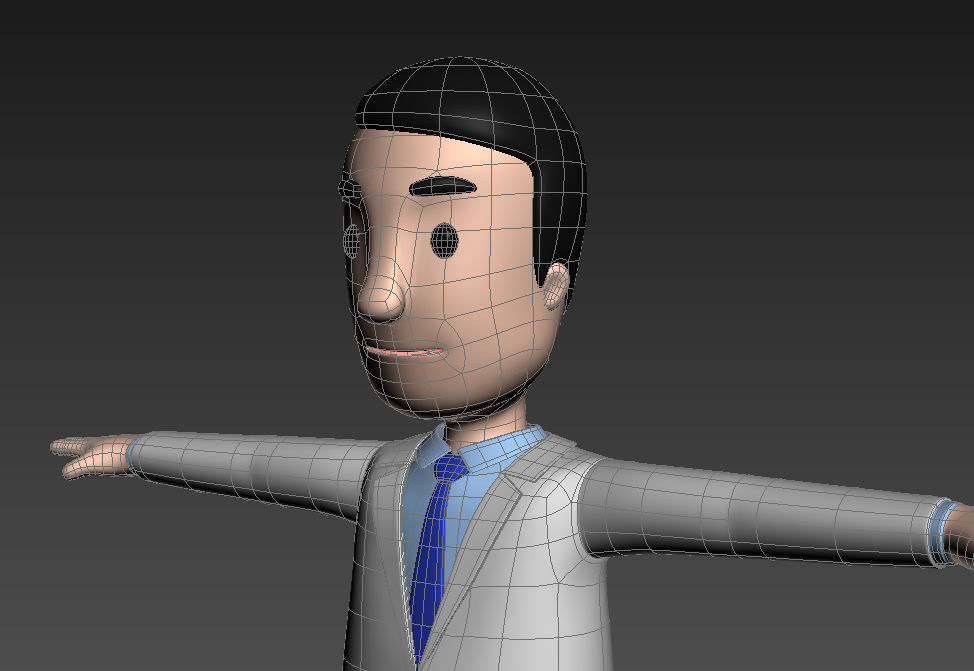This screenshot has width=974, height=671.
Task: Click the character's ear
Action: [x=555, y=285]
